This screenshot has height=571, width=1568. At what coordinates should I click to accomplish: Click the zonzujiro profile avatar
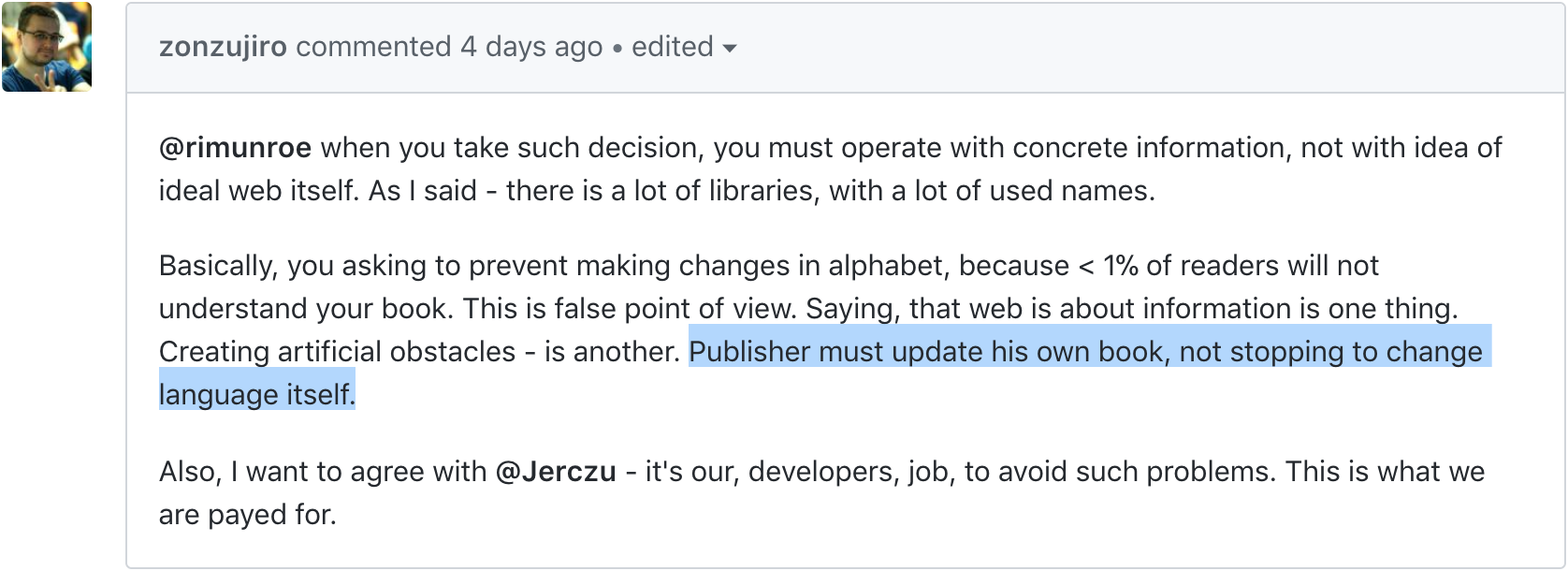[x=47, y=47]
